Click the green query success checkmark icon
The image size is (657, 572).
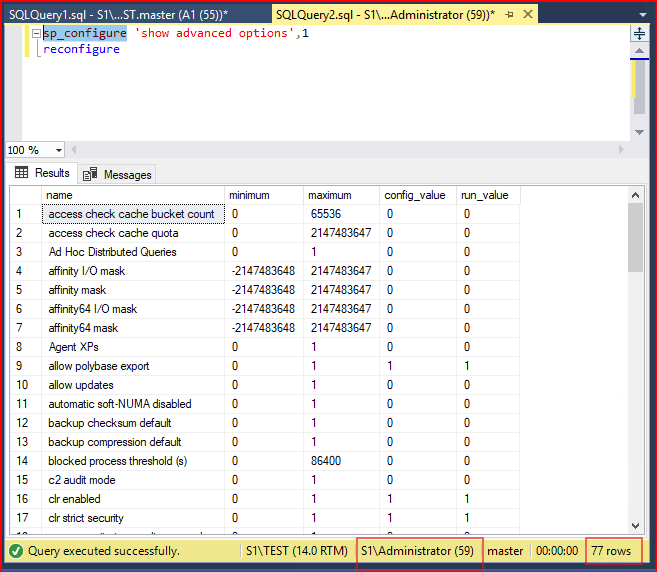[15, 551]
